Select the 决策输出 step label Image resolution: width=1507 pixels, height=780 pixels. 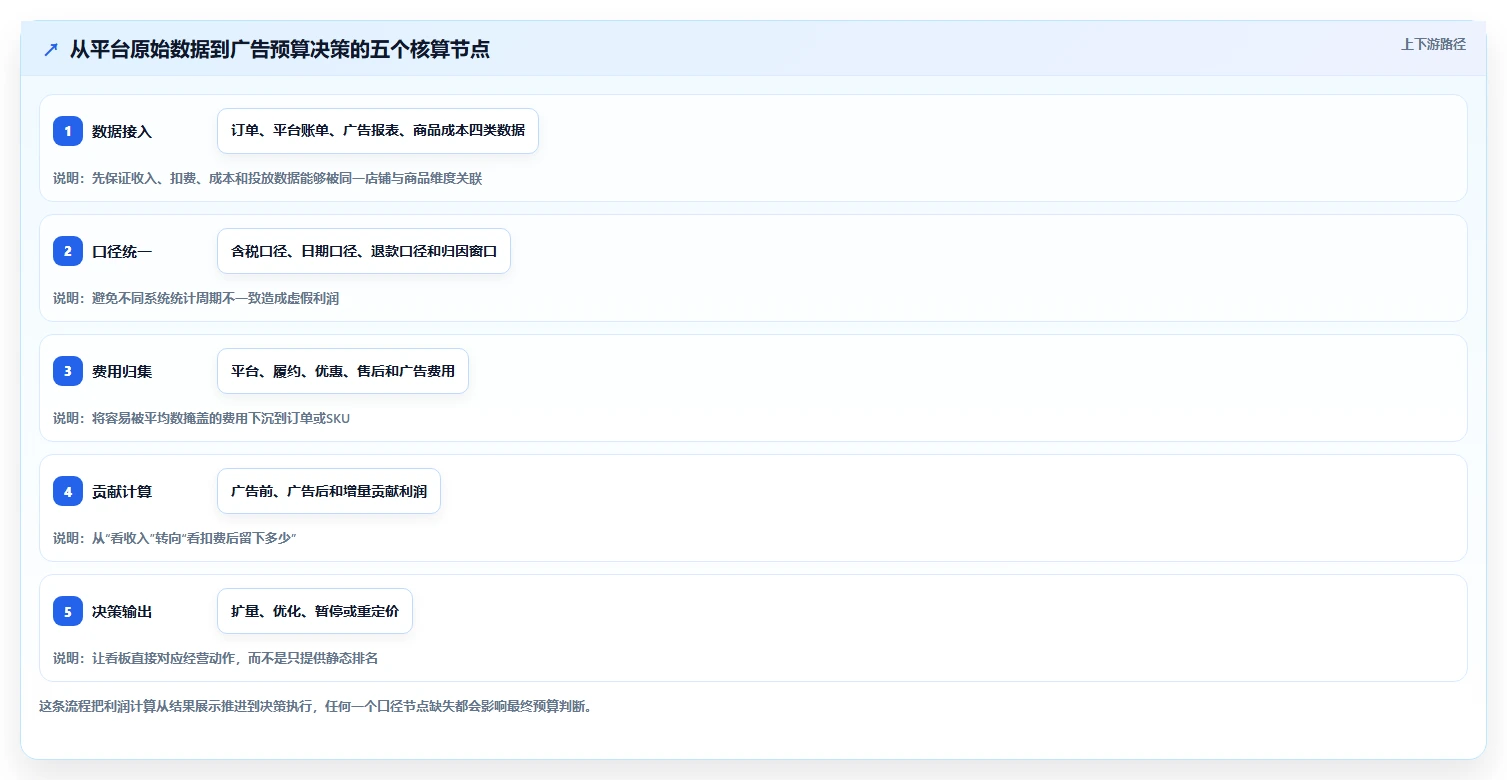click(x=122, y=611)
